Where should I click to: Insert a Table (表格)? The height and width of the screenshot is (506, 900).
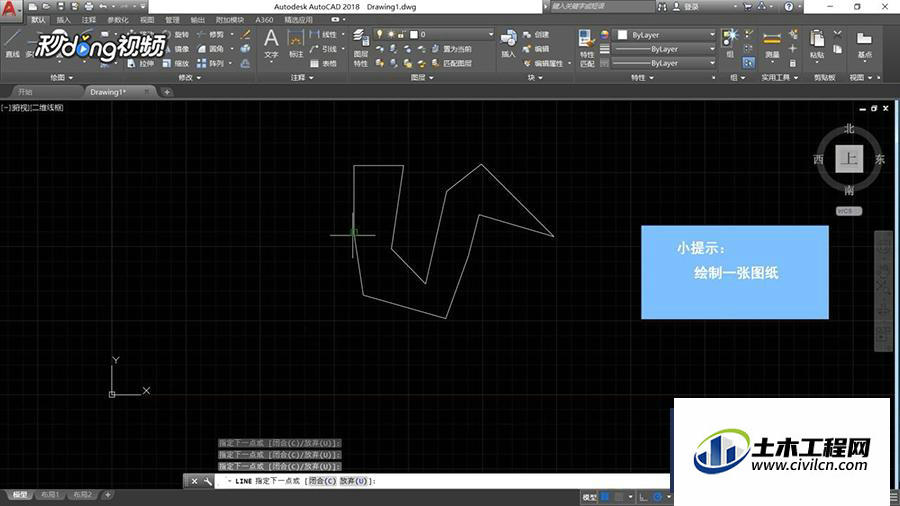[324, 64]
